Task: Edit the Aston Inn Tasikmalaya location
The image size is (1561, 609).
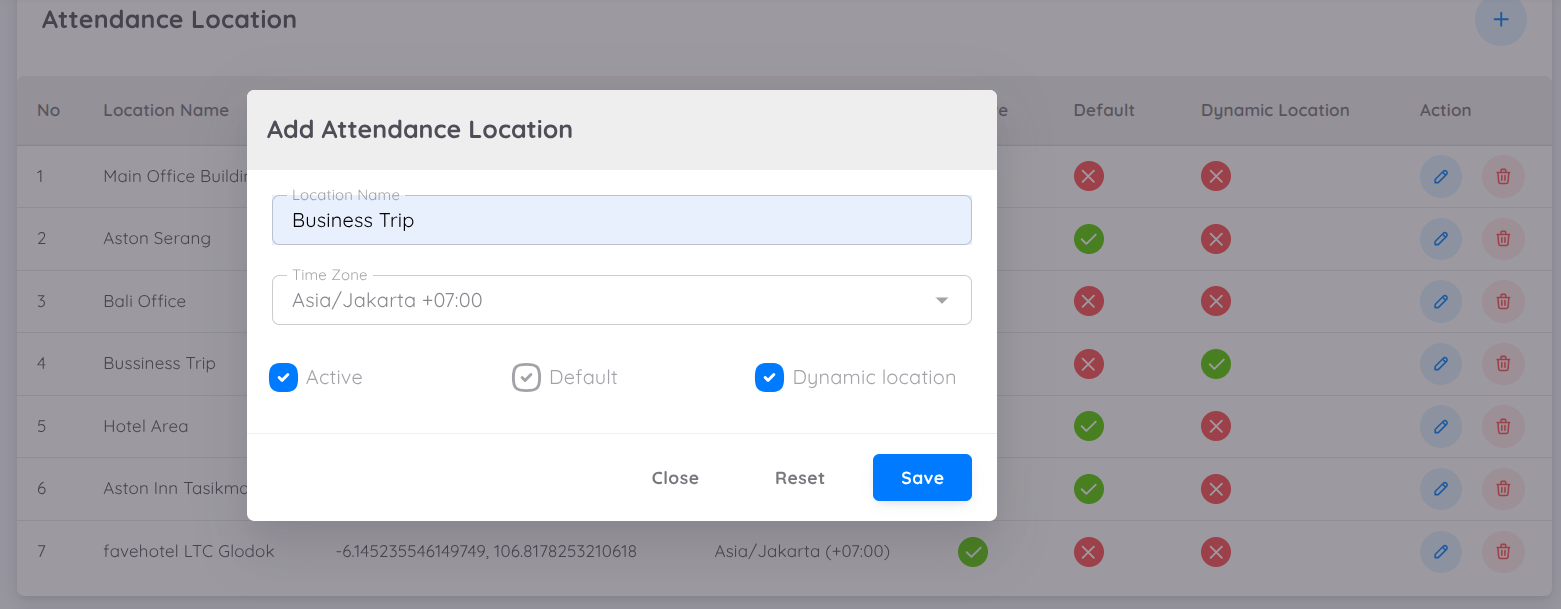Action: pyautogui.click(x=1440, y=489)
